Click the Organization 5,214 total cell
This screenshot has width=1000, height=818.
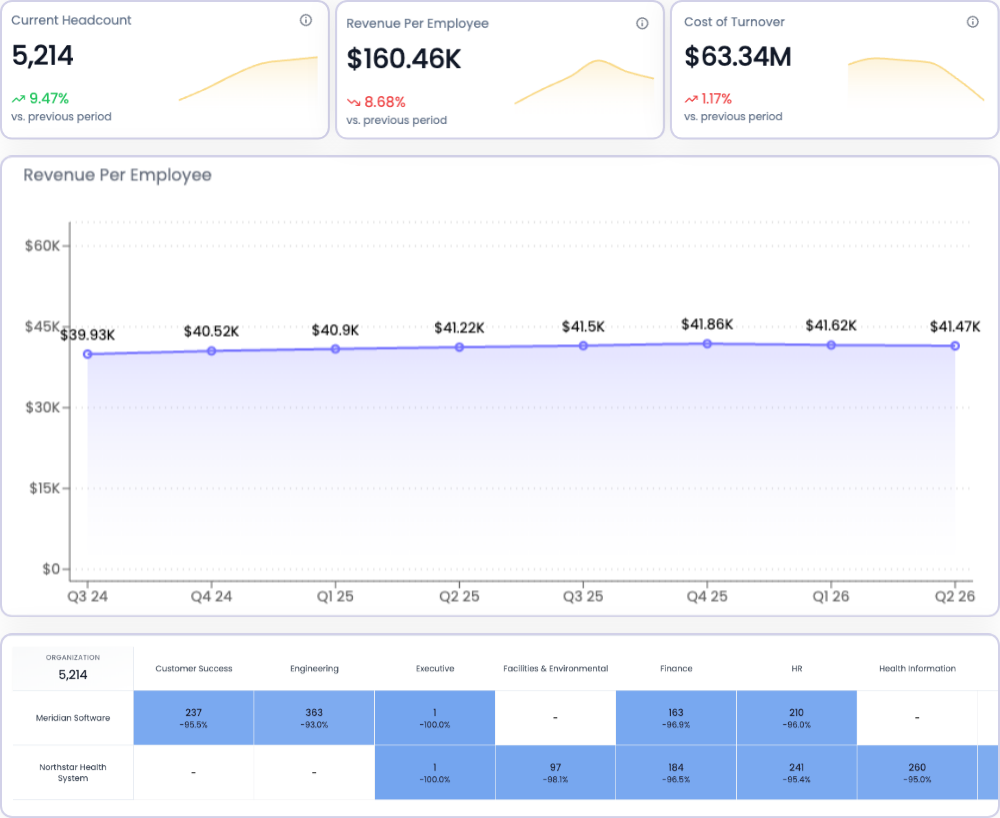[x=73, y=668]
